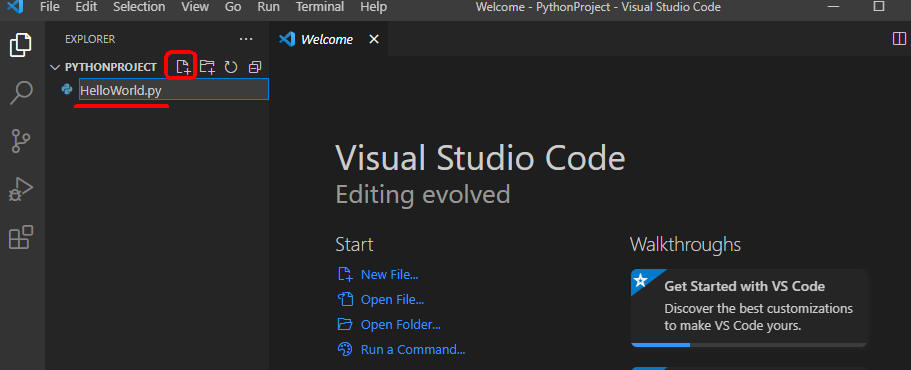Click the New Folder icon in Explorer
The width and height of the screenshot is (911, 370).
[x=207, y=67]
